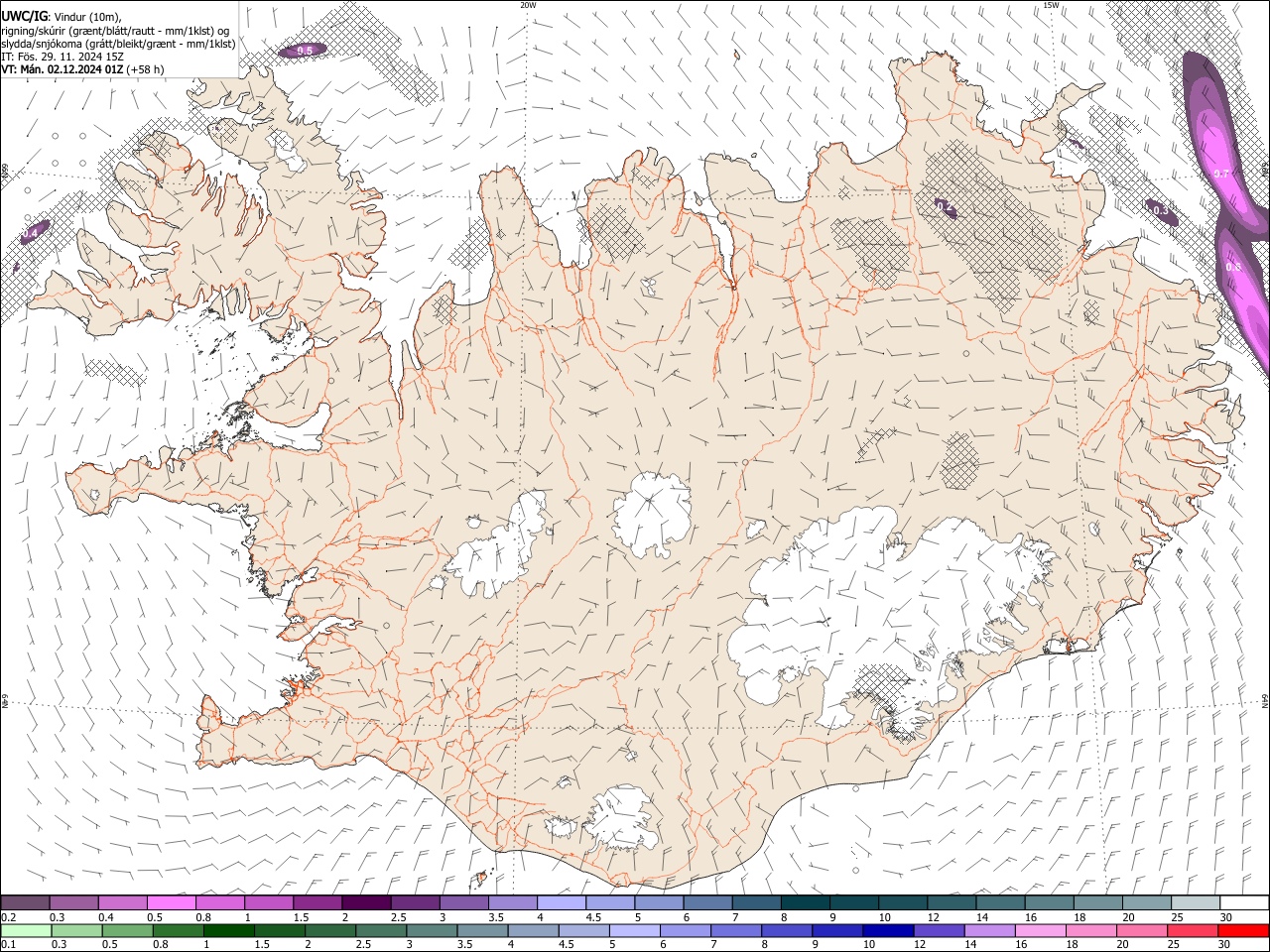Pick the dark teal 9–10 upper legend swatch

853,902
